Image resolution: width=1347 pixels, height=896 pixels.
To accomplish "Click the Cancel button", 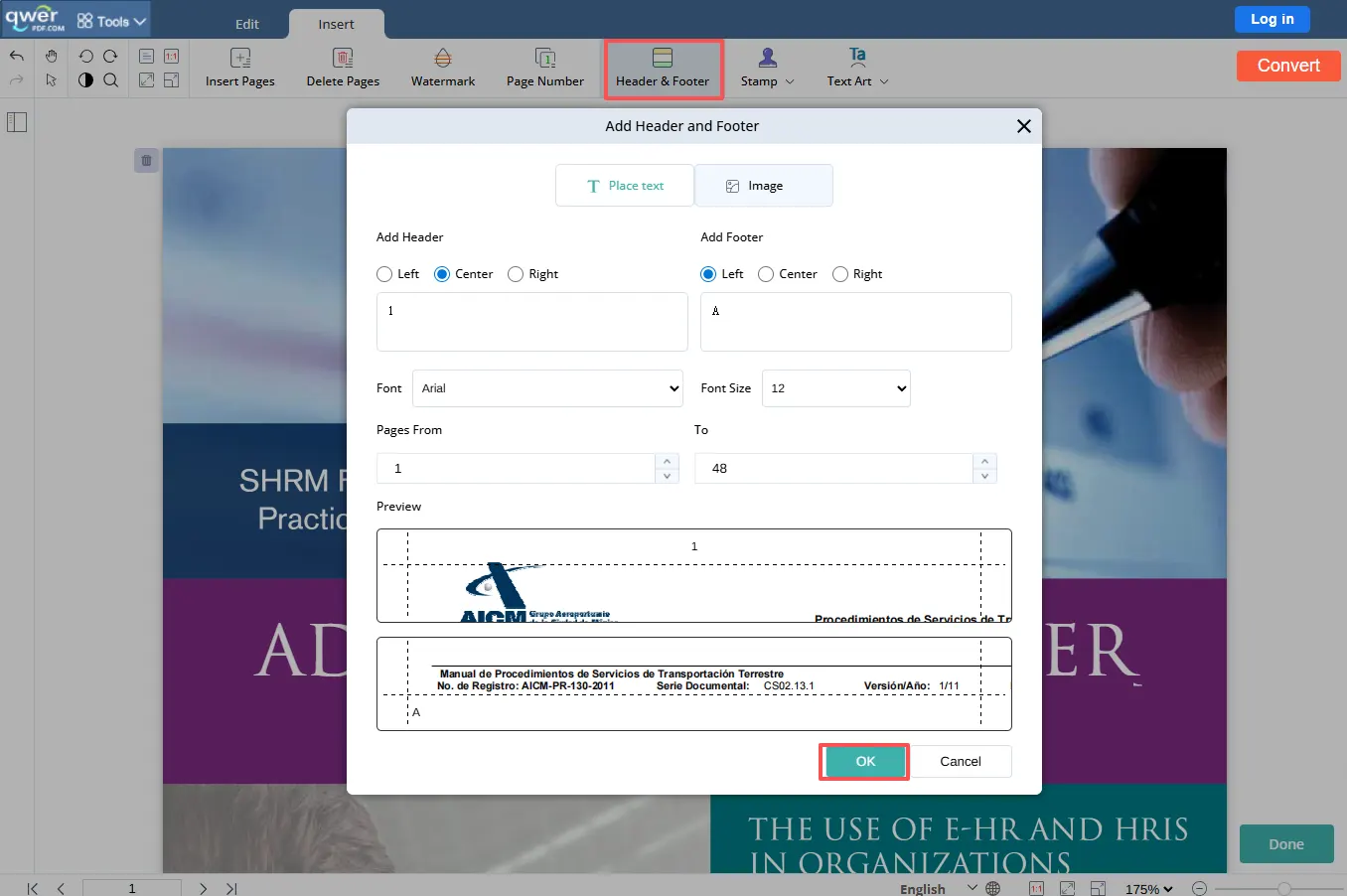I will [961, 762].
